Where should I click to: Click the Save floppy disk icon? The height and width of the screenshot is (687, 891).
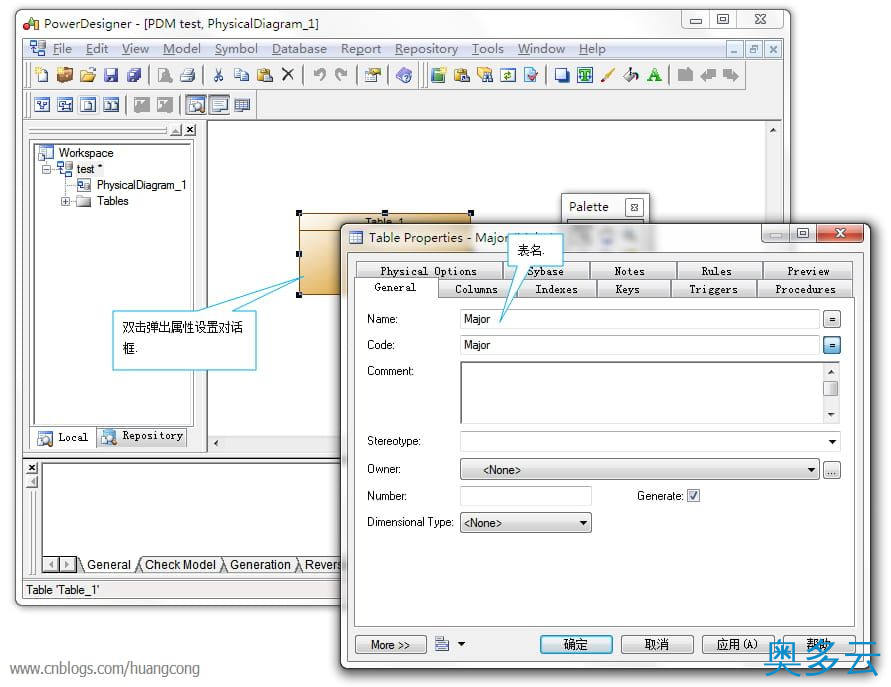[111, 75]
